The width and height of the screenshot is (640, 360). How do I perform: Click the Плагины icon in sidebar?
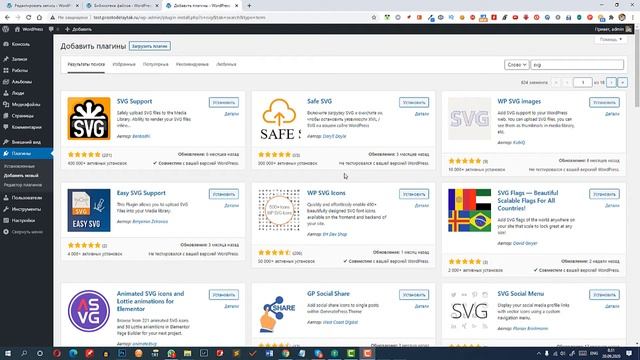click(x=6, y=153)
